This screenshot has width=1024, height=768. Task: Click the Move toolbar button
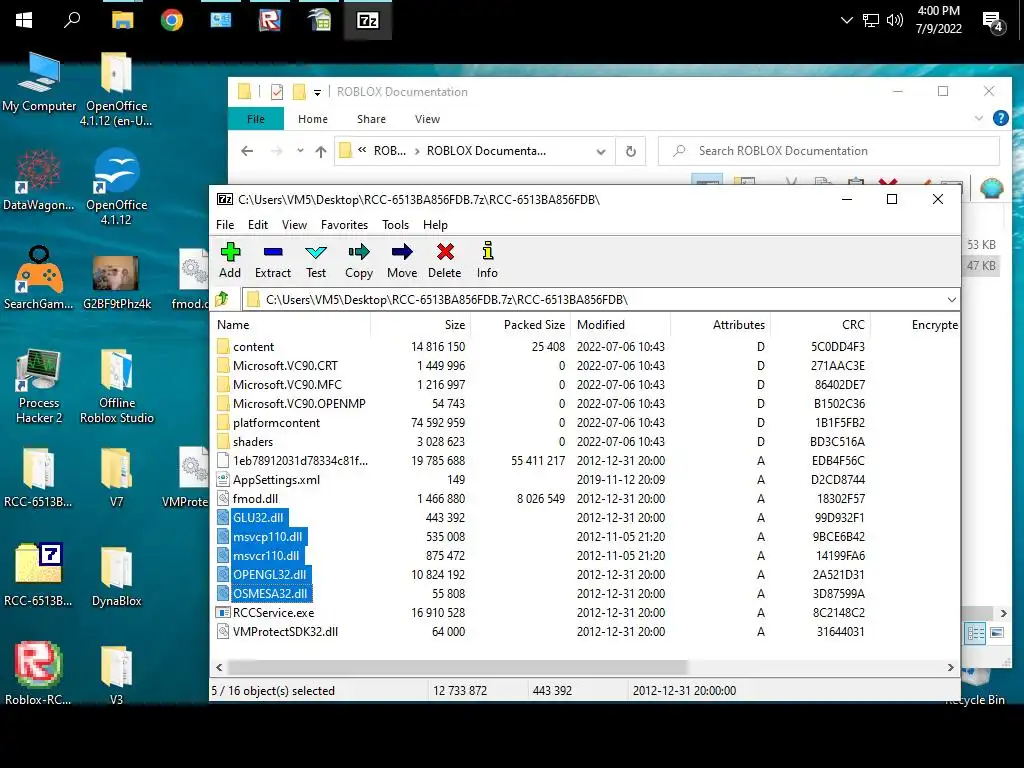pos(402,261)
